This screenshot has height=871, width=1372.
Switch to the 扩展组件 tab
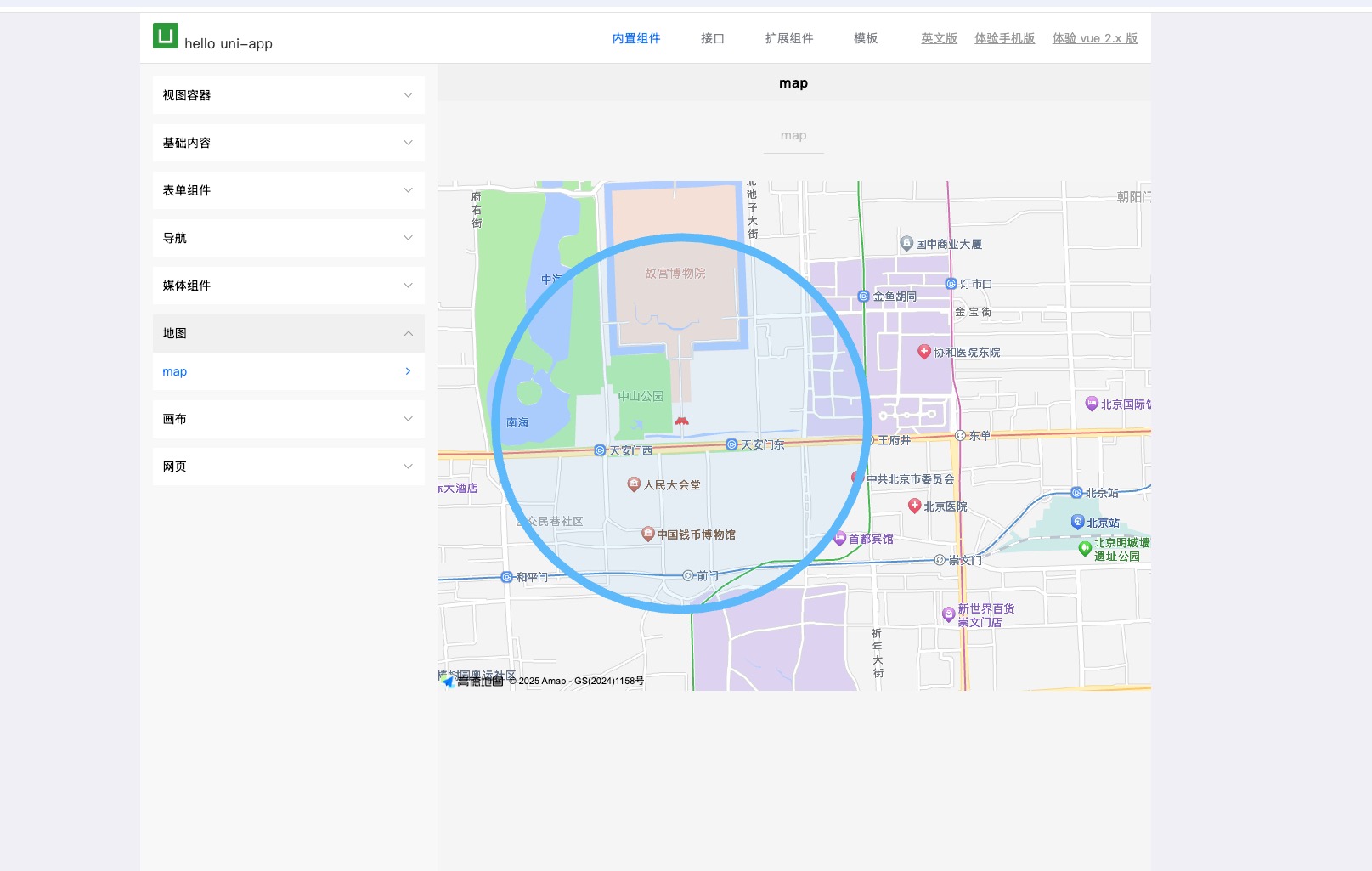point(789,38)
